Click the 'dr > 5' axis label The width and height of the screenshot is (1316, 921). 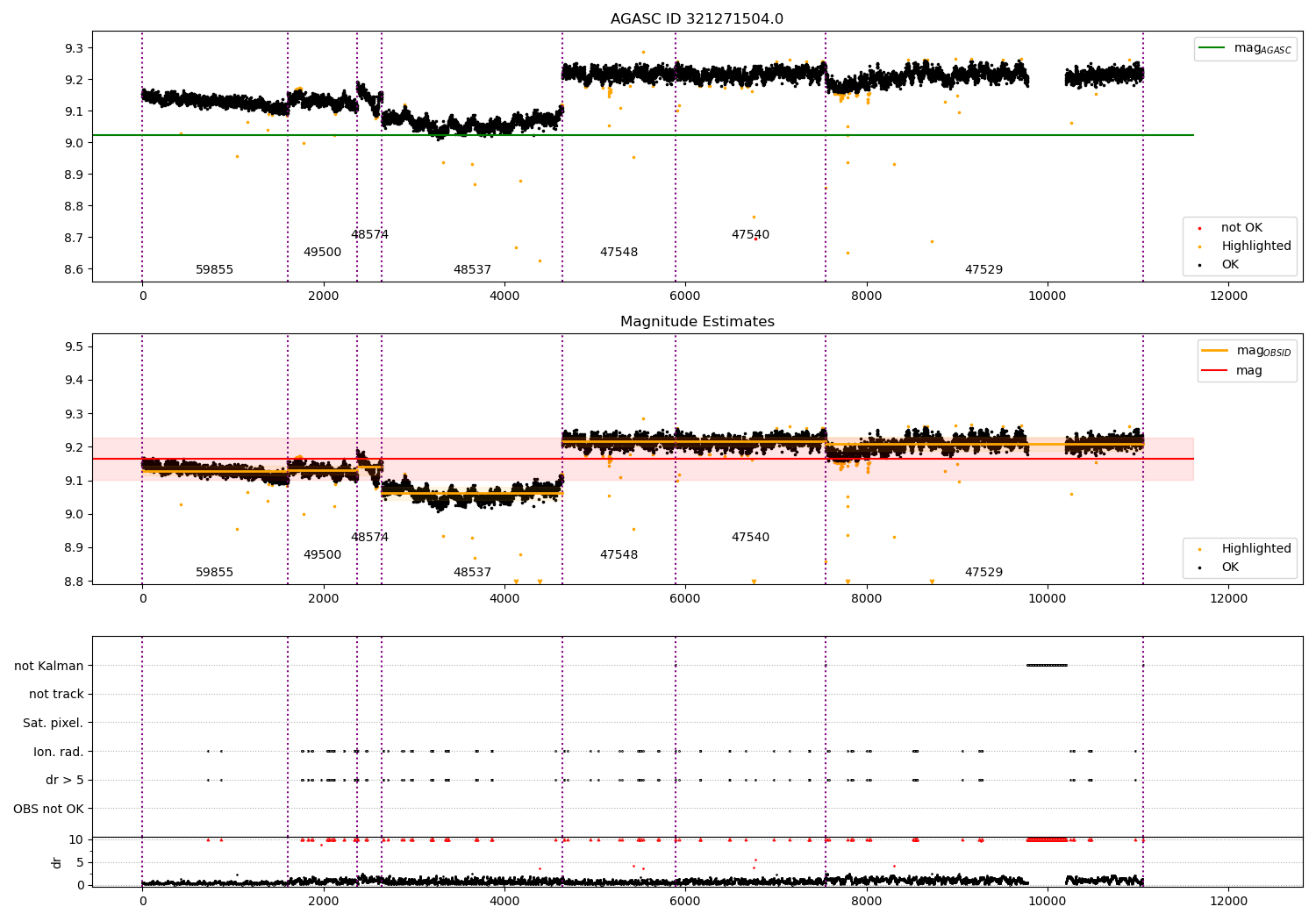[x=65, y=781]
